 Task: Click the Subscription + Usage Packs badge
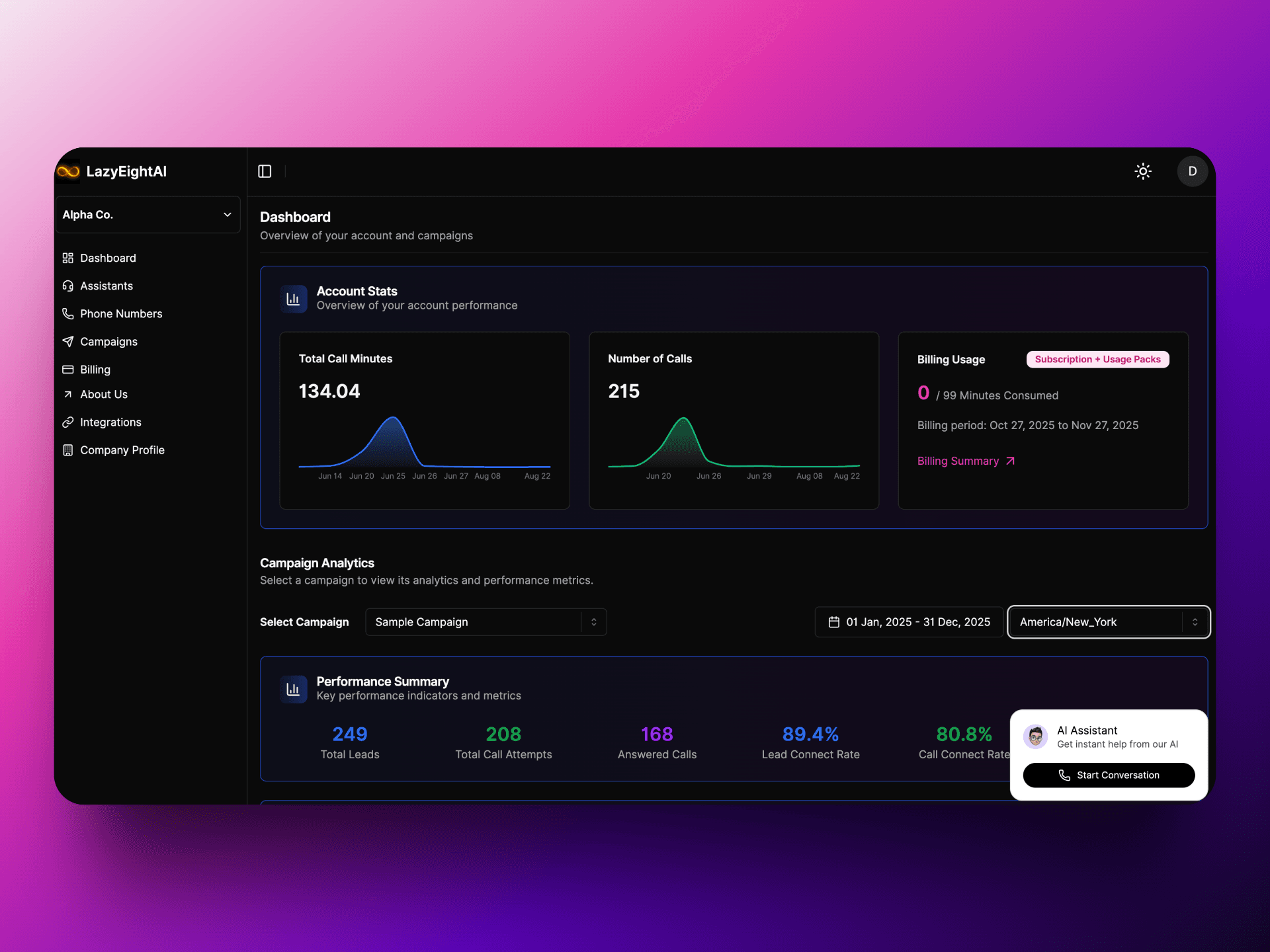(x=1097, y=359)
